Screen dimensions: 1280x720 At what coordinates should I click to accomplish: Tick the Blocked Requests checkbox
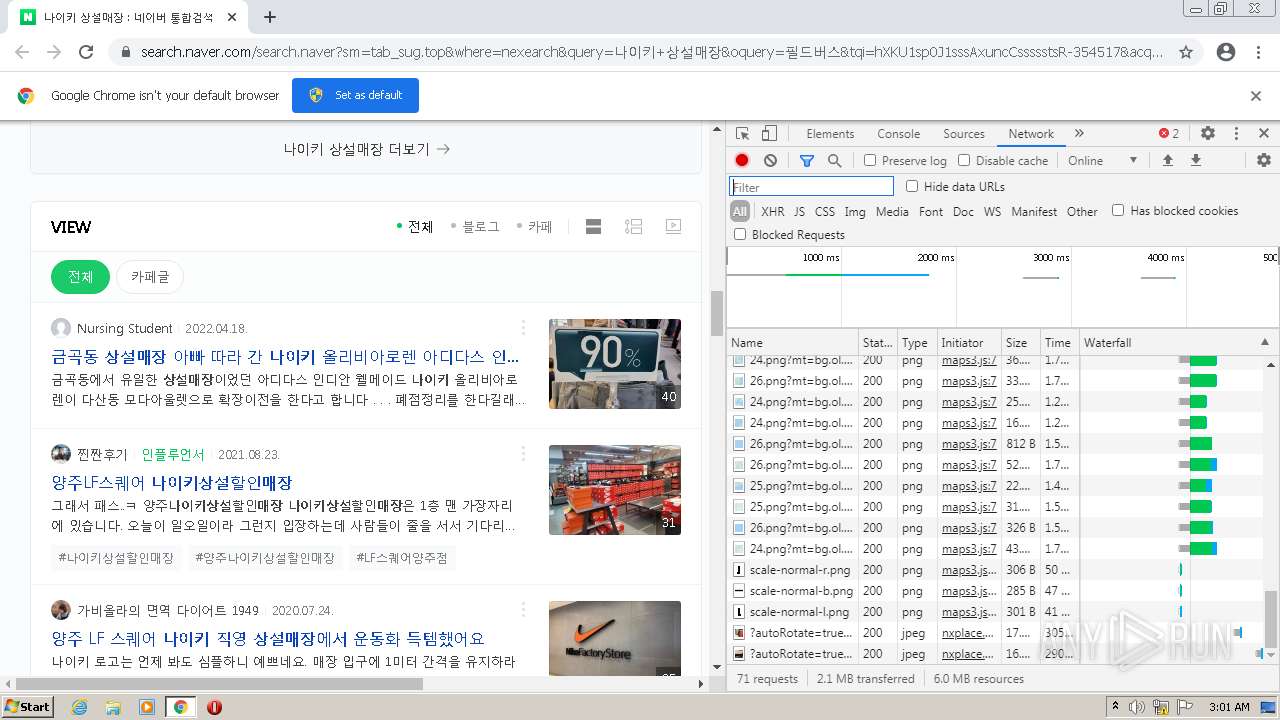point(740,234)
